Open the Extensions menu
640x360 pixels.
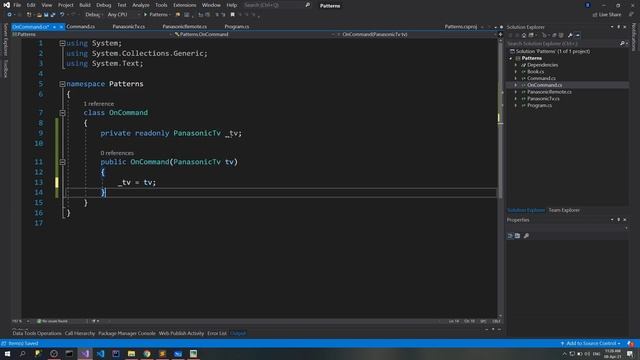click(184, 5)
